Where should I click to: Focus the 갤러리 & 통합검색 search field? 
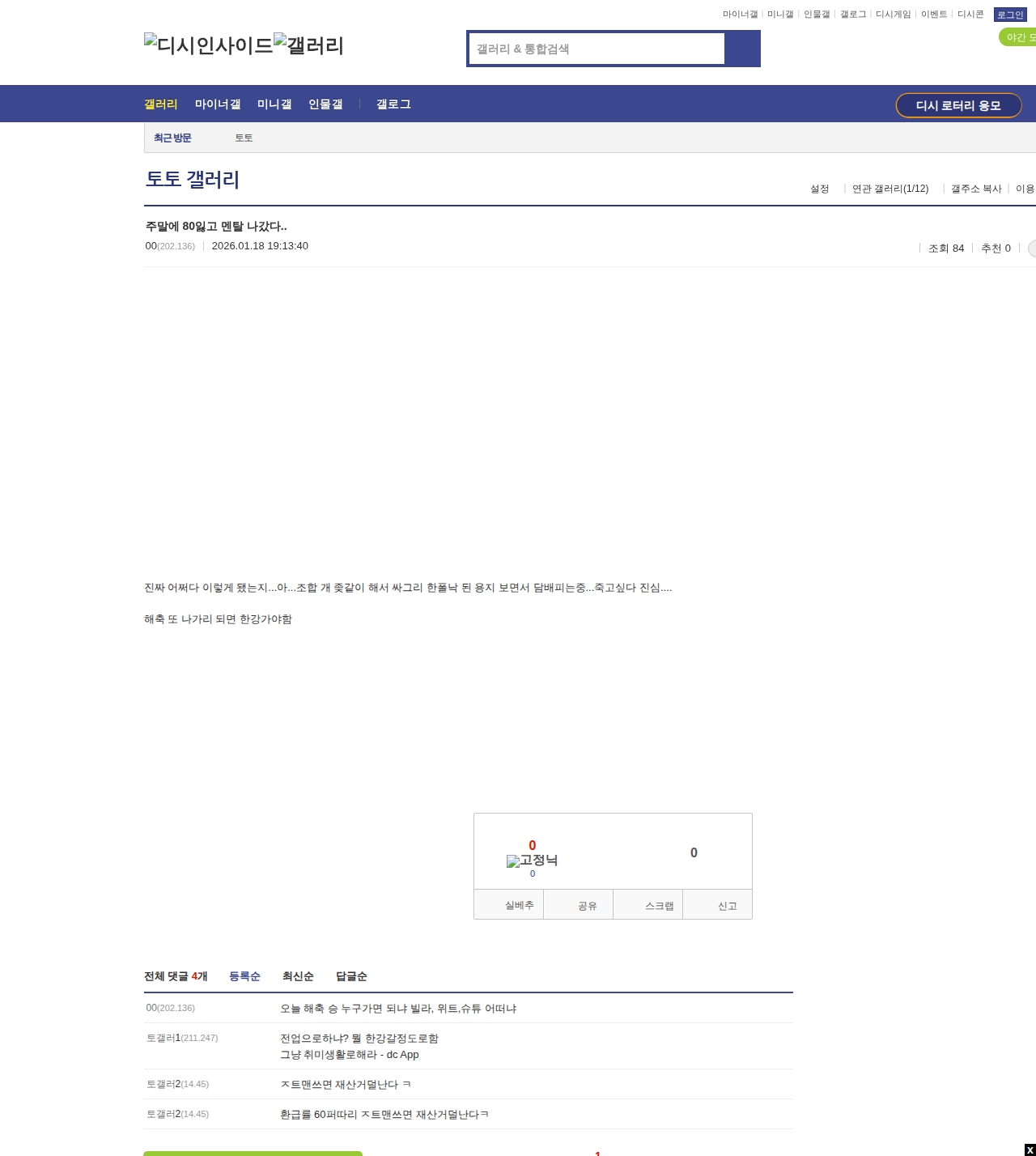(597, 49)
